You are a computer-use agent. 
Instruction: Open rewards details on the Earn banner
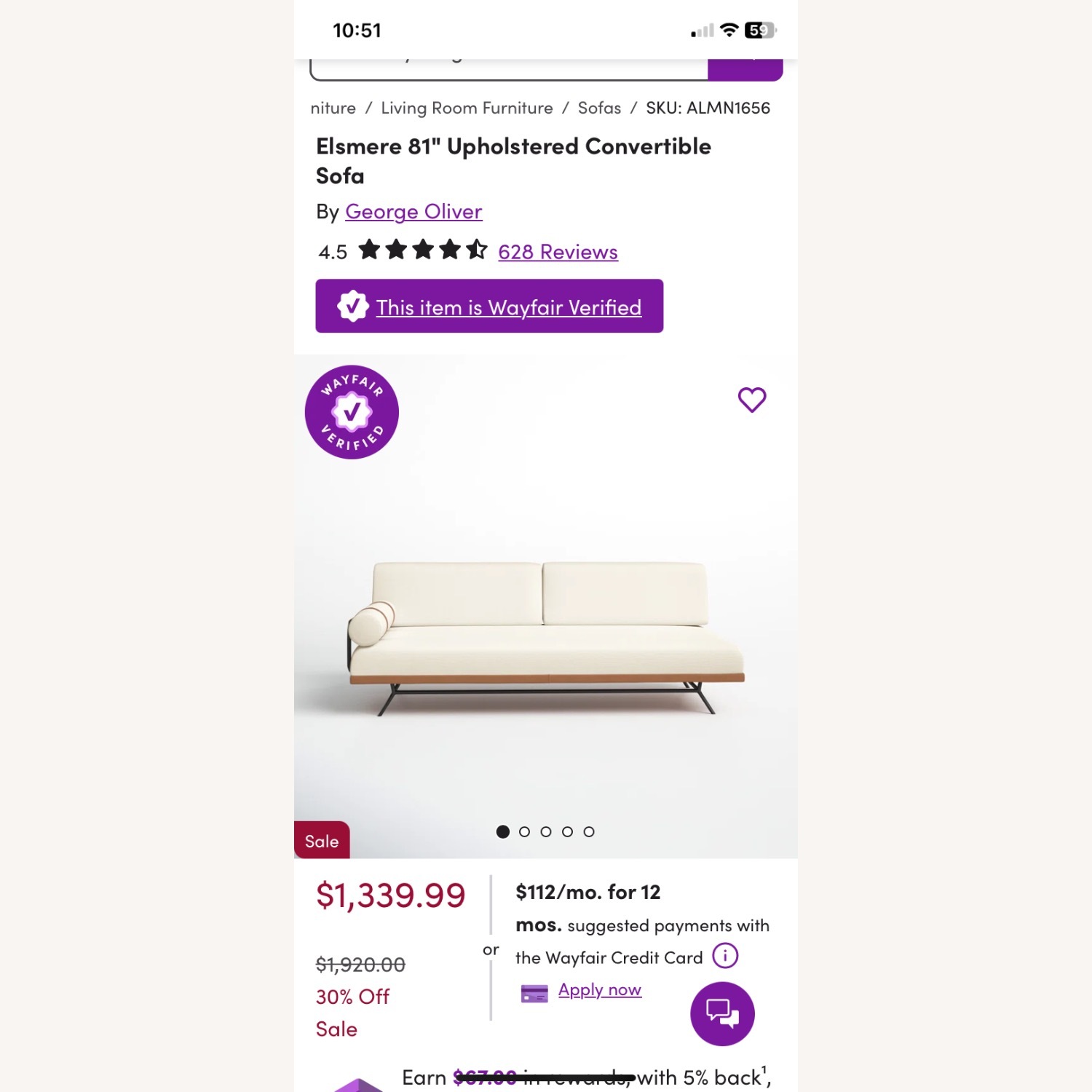(x=582, y=1077)
